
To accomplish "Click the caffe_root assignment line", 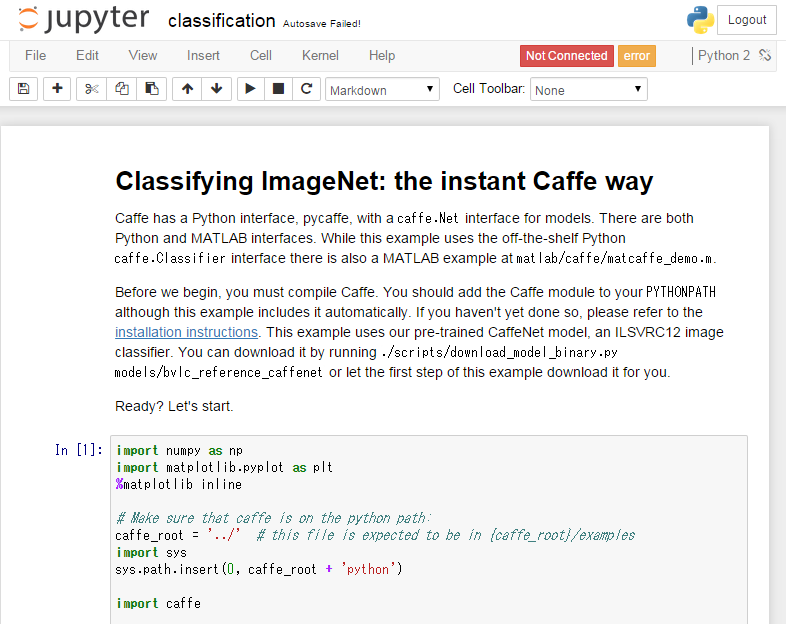I will click(x=375, y=535).
